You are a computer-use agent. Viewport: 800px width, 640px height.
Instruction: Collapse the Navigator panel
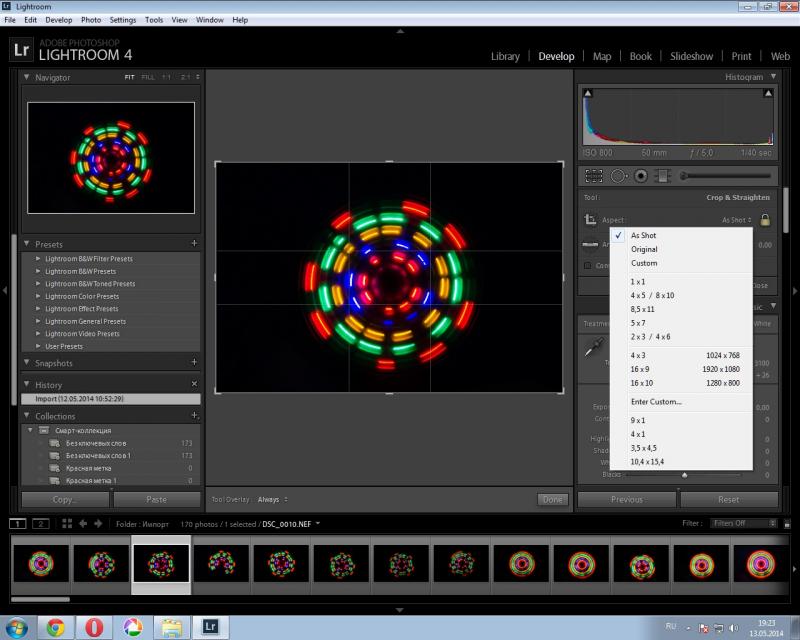[x=27, y=77]
